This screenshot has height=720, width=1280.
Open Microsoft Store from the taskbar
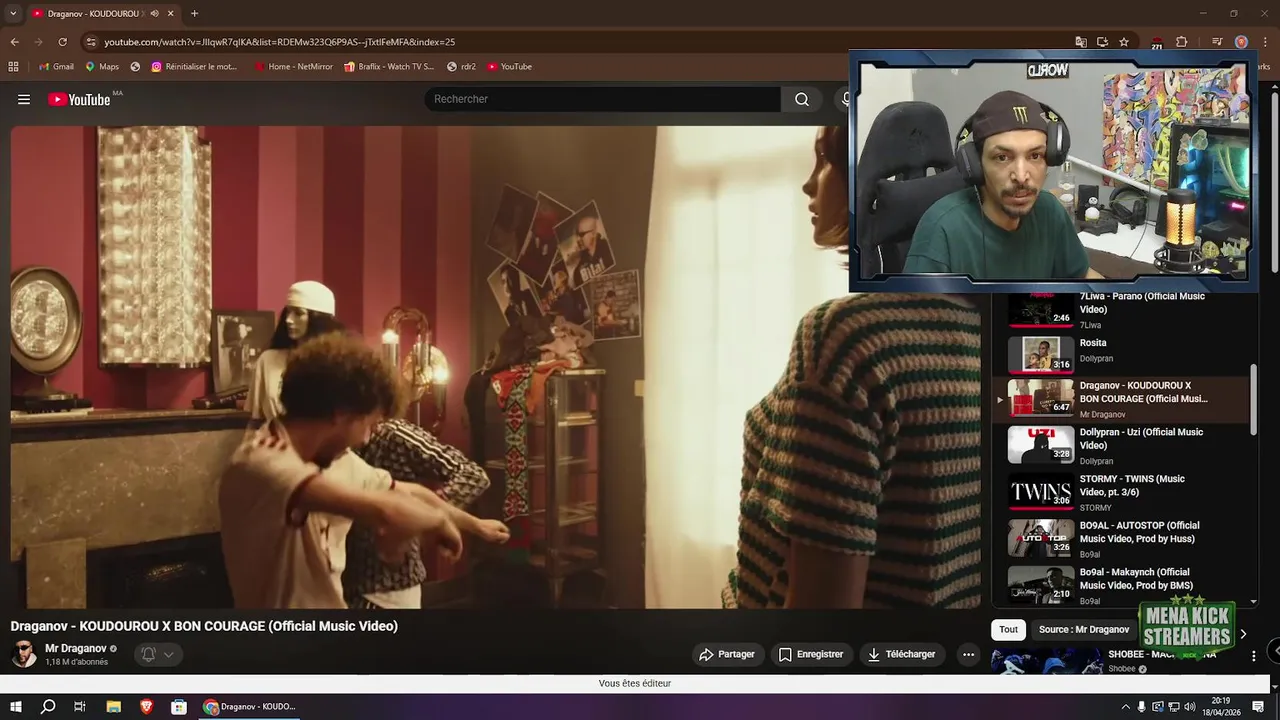coord(179,707)
